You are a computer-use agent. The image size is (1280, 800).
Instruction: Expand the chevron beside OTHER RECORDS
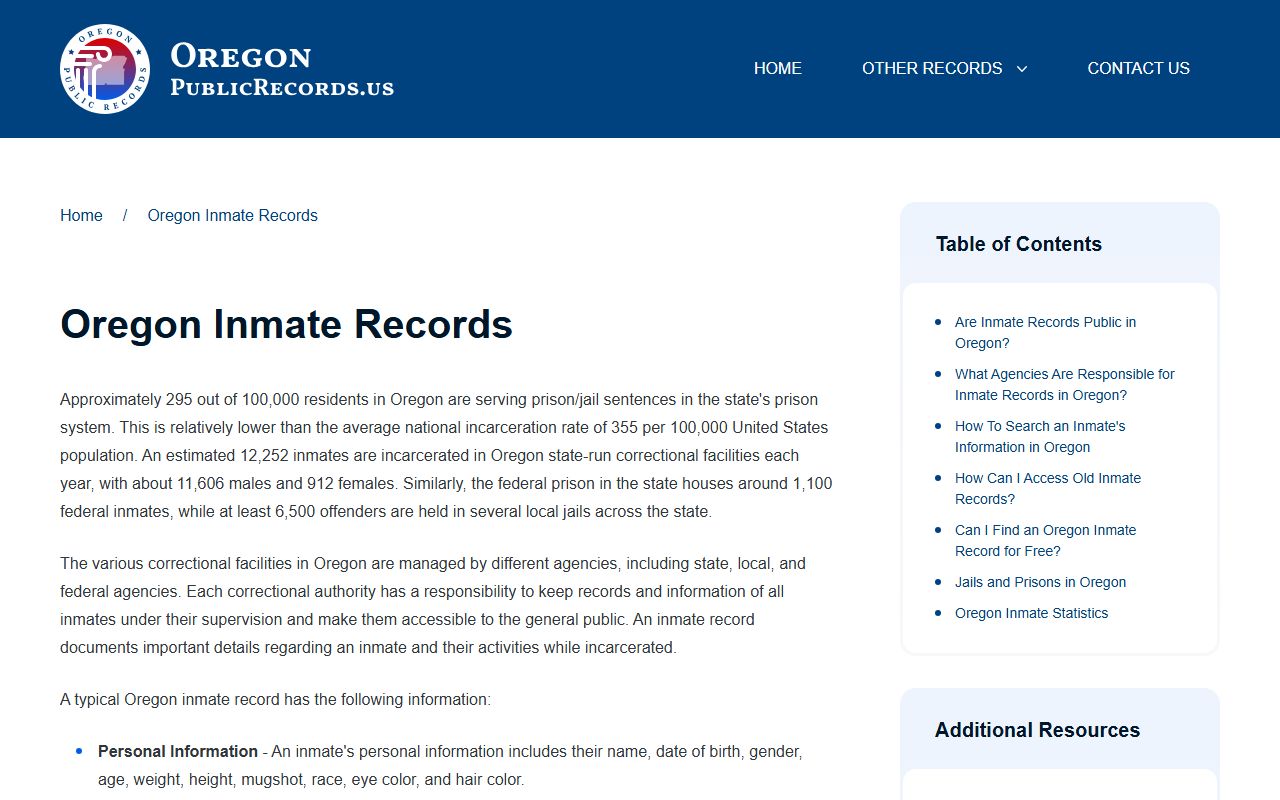(1022, 69)
